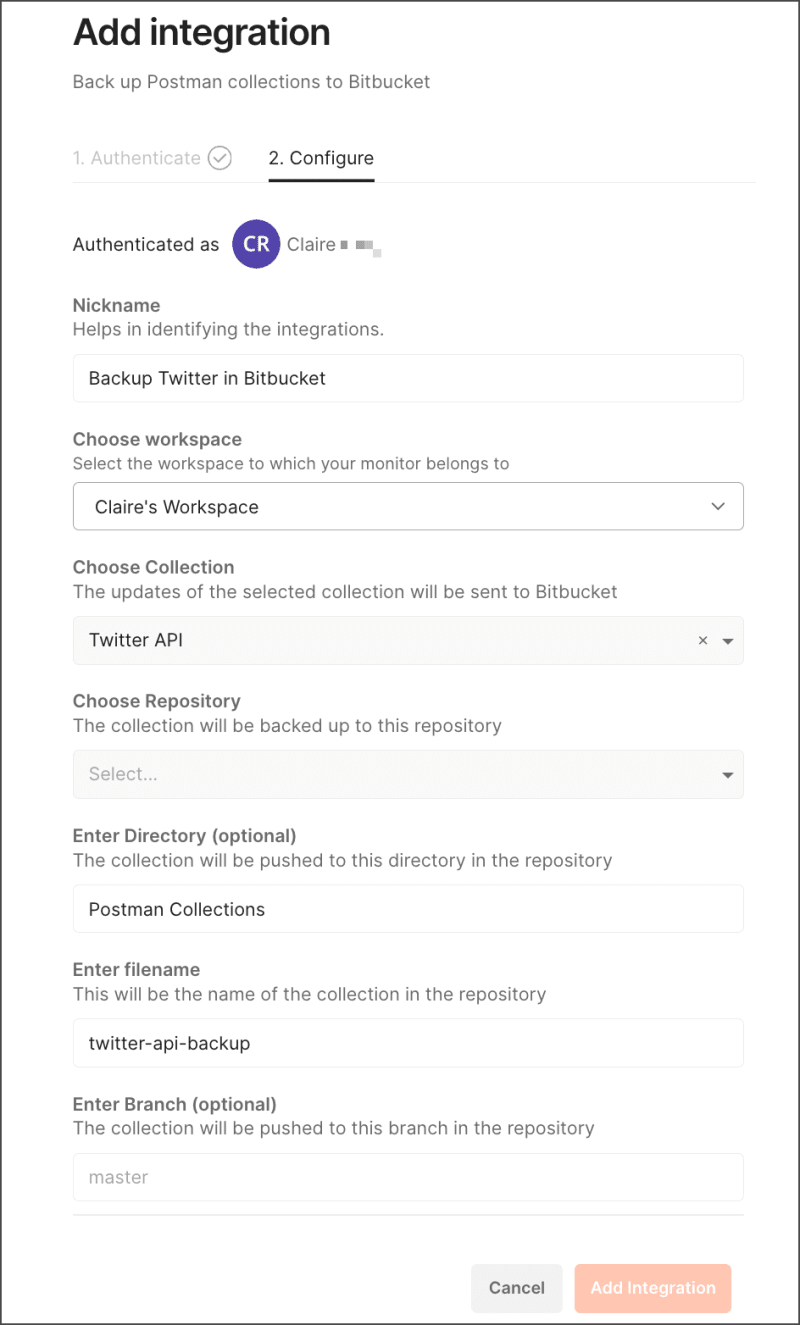Image resolution: width=800 pixels, height=1325 pixels.
Task: Click the Add Integration button
Action: click(x=652, y=1288)
